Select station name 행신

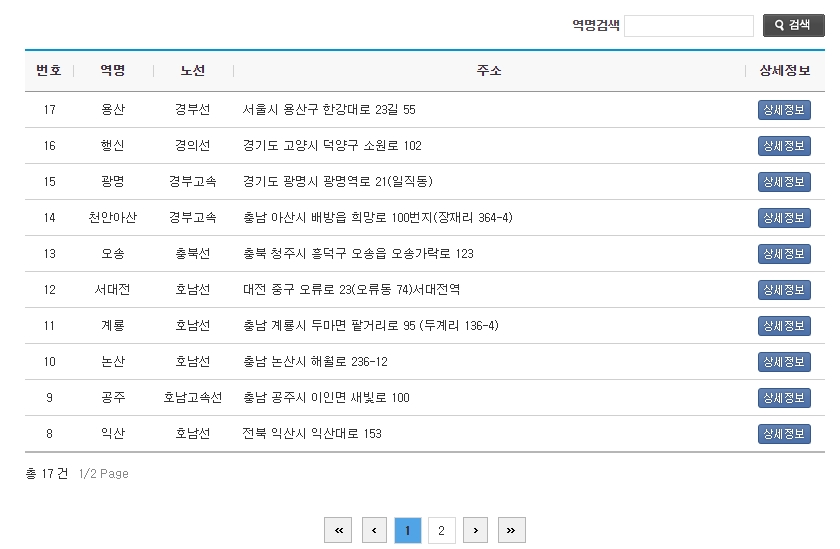coord(113,145)
